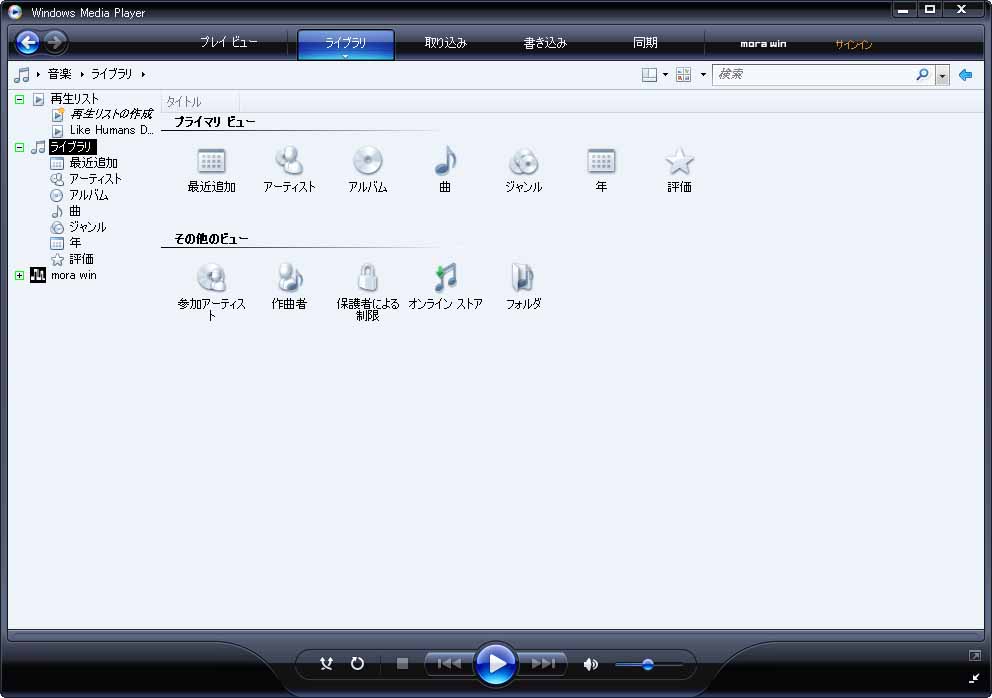992x698 pixels.
Task: Toggle repeat playback
Action: coord(357,664)
